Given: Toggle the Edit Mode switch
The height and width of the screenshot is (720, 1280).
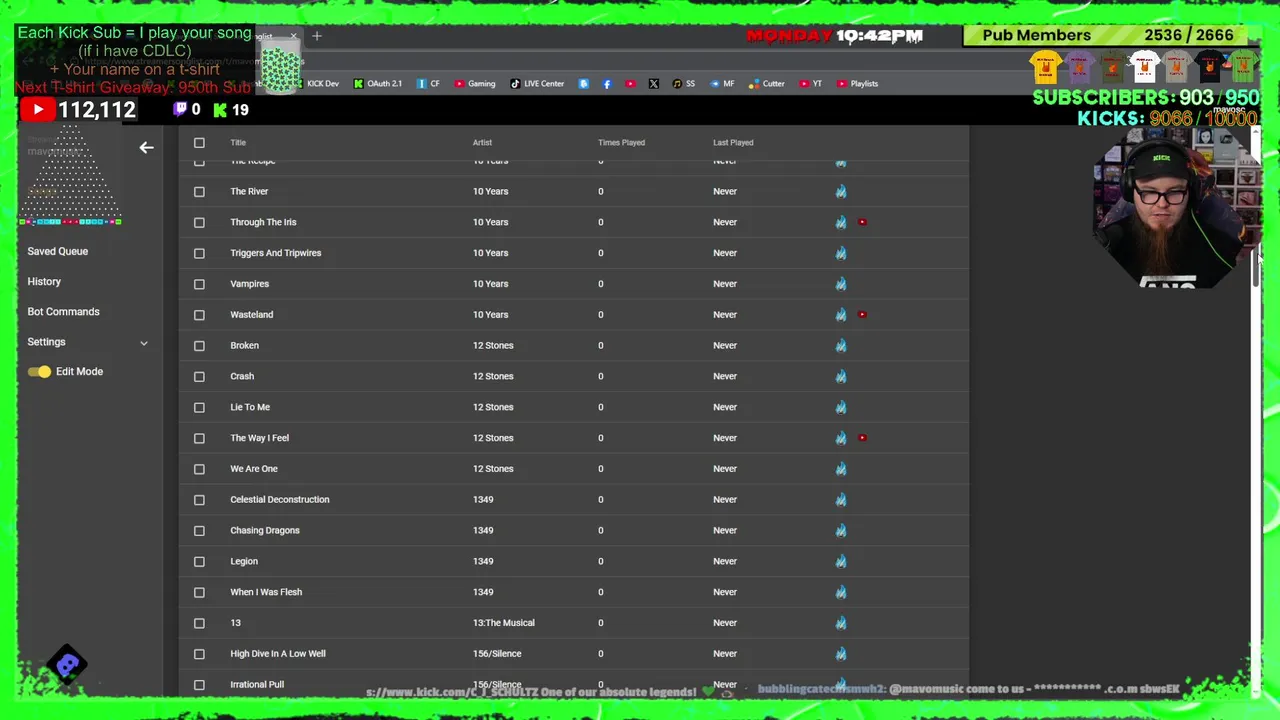Looking at the screenshot, I should tap(39, 372).
